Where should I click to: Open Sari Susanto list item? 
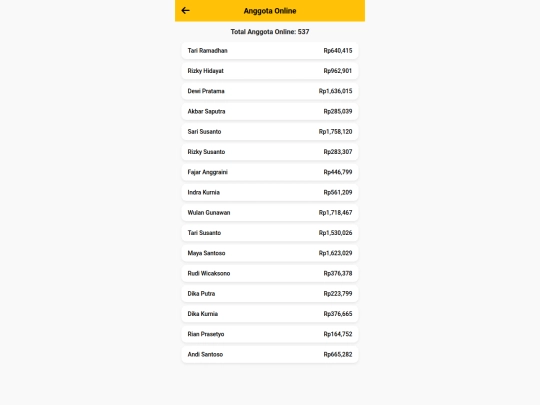270,132
